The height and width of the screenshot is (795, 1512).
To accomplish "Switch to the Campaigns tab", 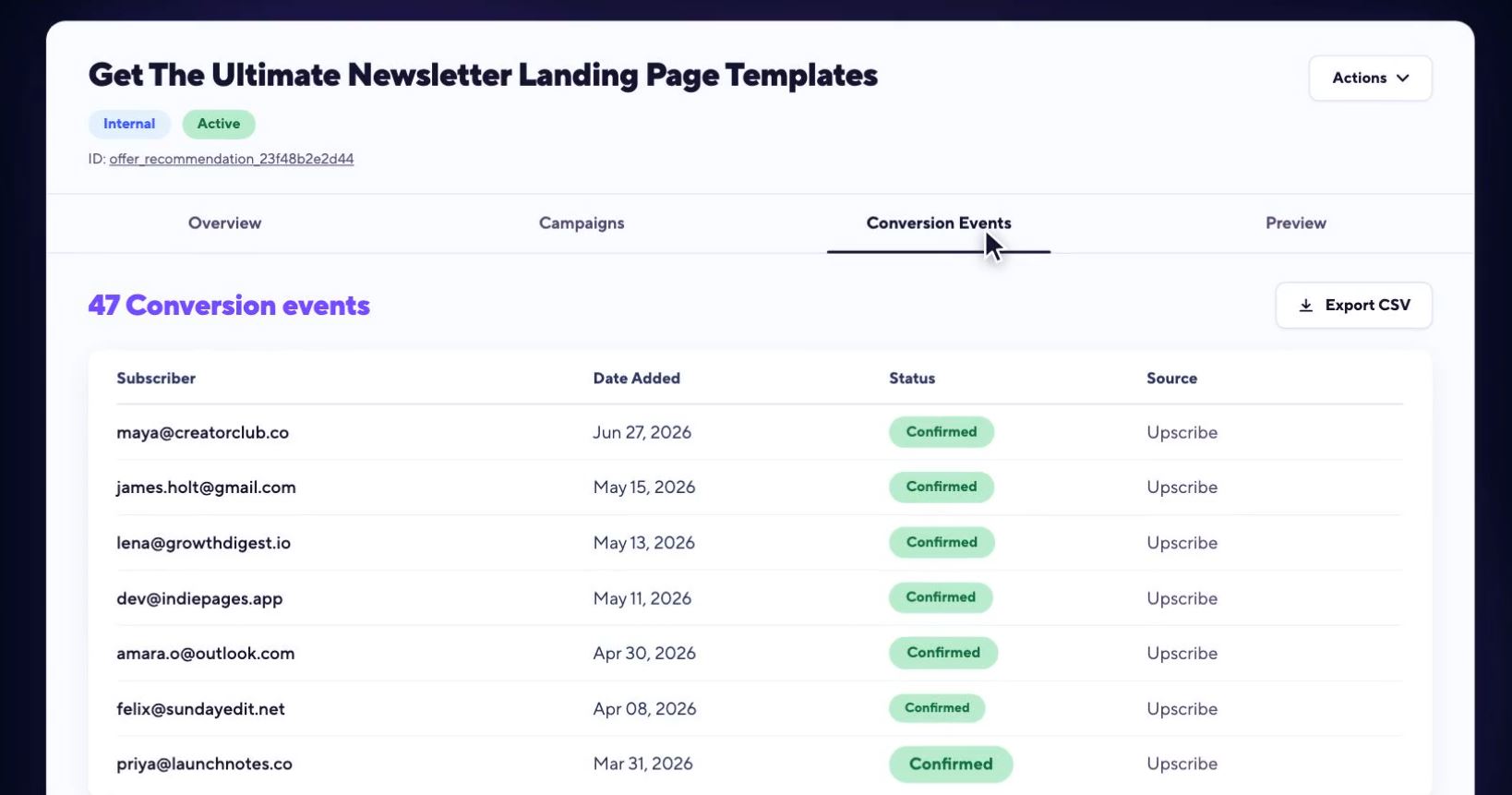I will (x=582, y=223).
